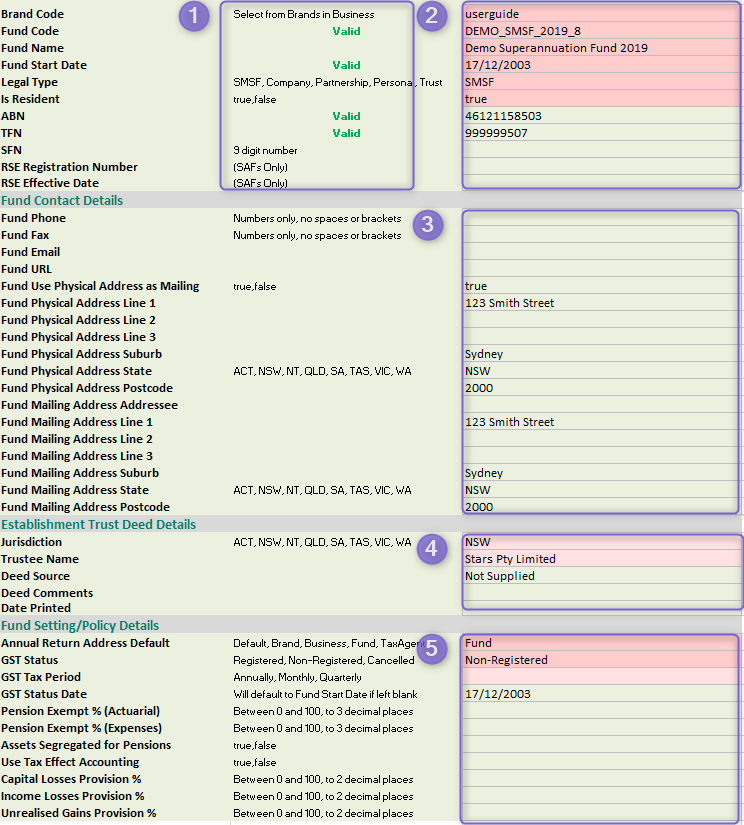Click hint 'Annually, Monthly, Quarterly'
The image size is (744, 825).
(x=297, y=677)
